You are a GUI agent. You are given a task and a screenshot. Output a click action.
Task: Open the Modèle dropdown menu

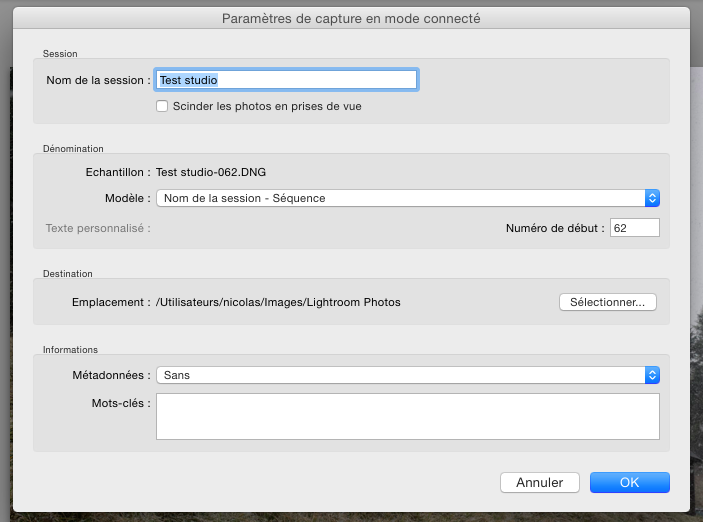click(x=408, y=198)
